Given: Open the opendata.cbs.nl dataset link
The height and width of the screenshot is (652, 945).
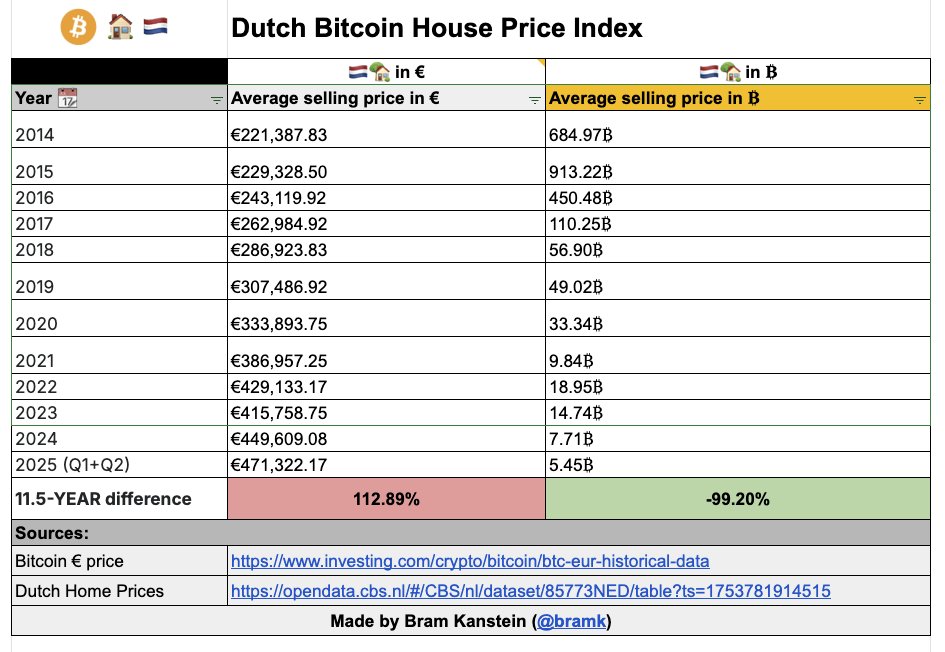Looking at the screenshot, I should (x=530, y=591).
